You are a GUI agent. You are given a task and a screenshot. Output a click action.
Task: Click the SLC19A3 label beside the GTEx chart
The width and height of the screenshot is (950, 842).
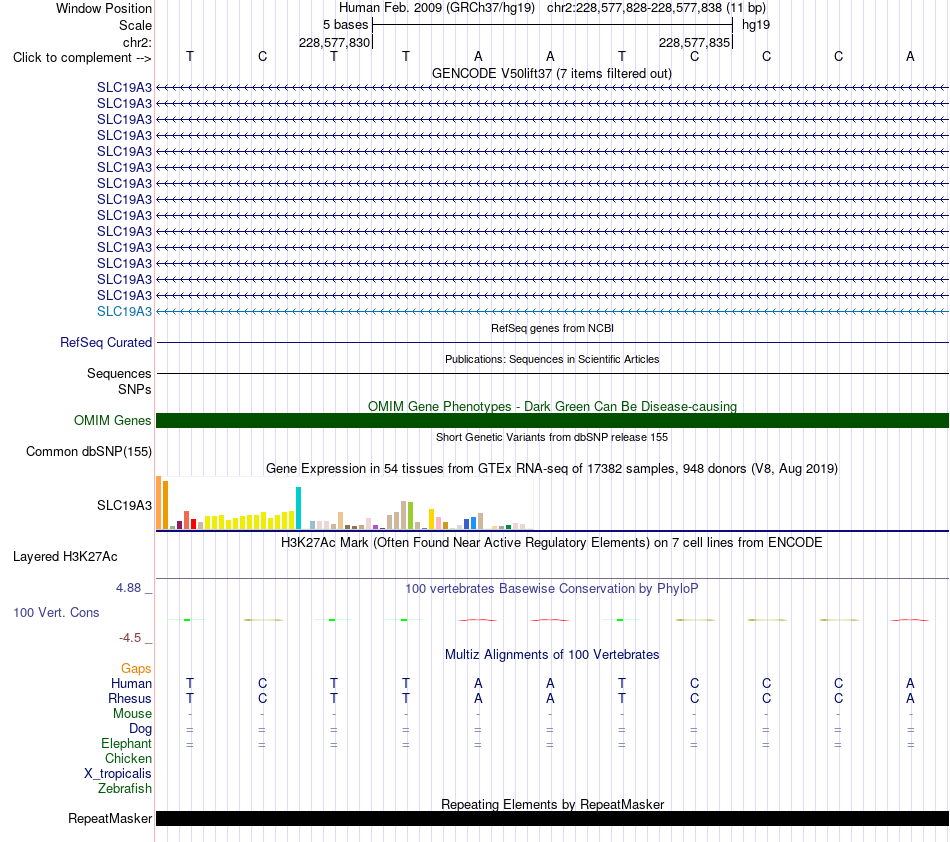[x=124, y=505]
